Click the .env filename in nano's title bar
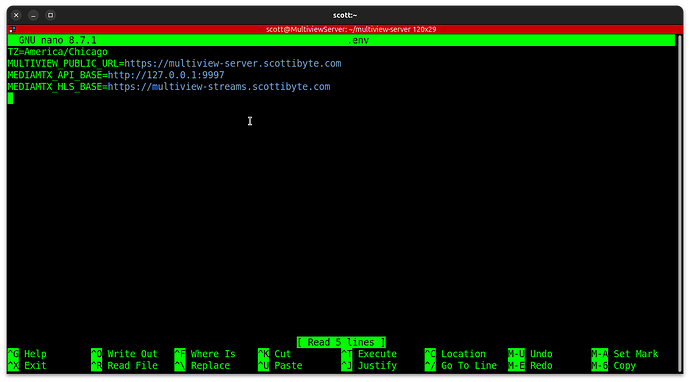 (358, 40)
